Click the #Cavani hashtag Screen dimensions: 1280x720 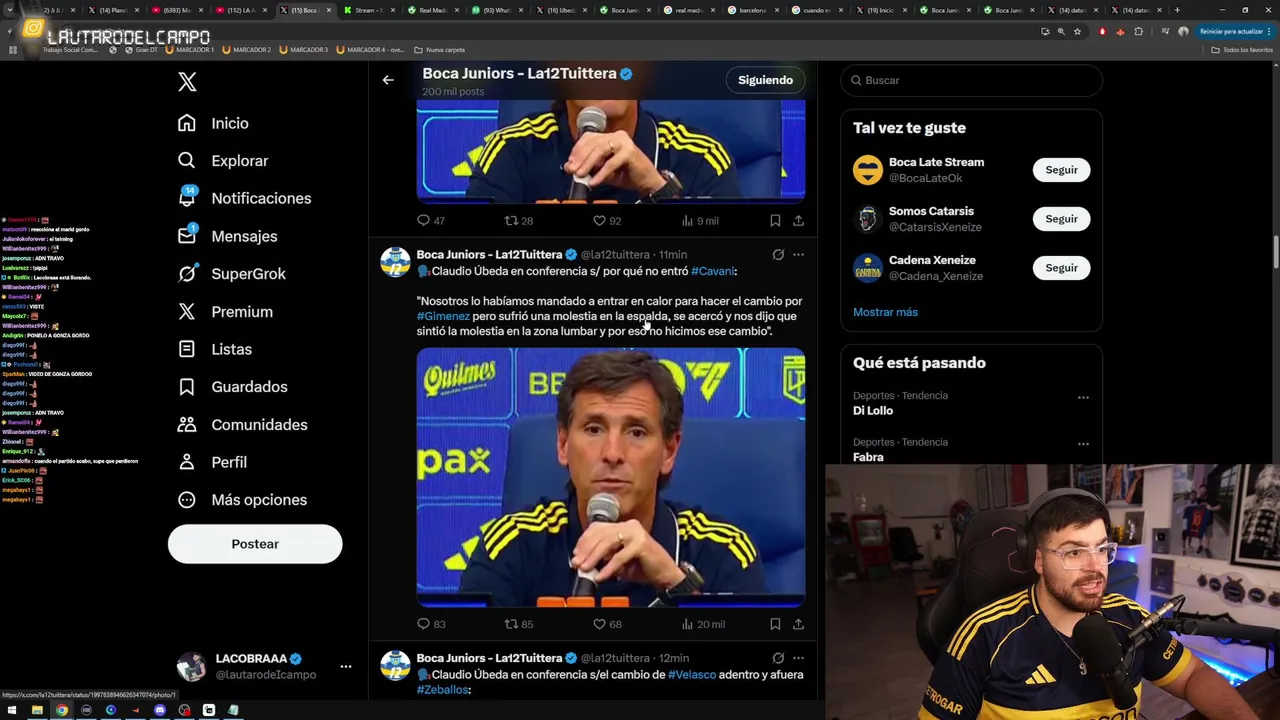(713, 271)
